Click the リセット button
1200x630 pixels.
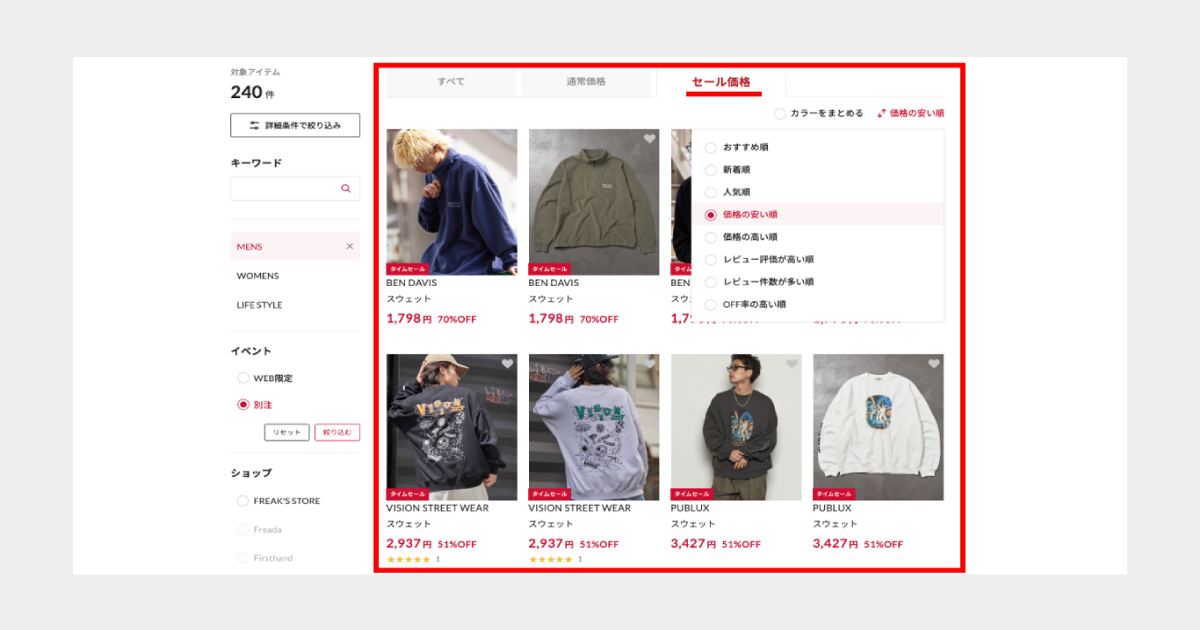(x=287, y=432)
